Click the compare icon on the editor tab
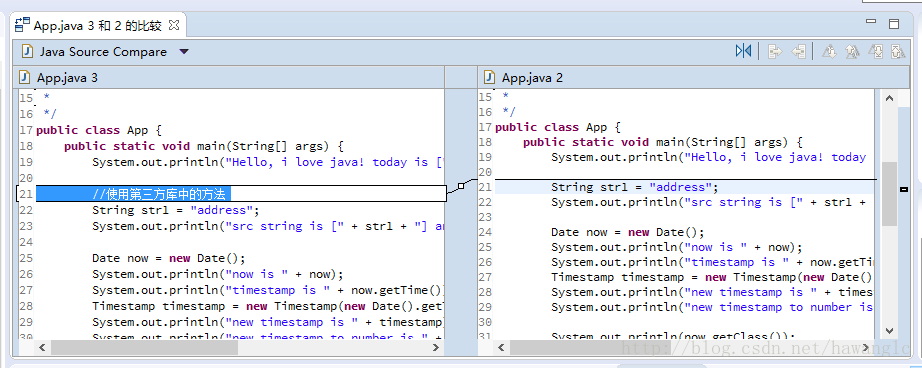 (22, 25)
